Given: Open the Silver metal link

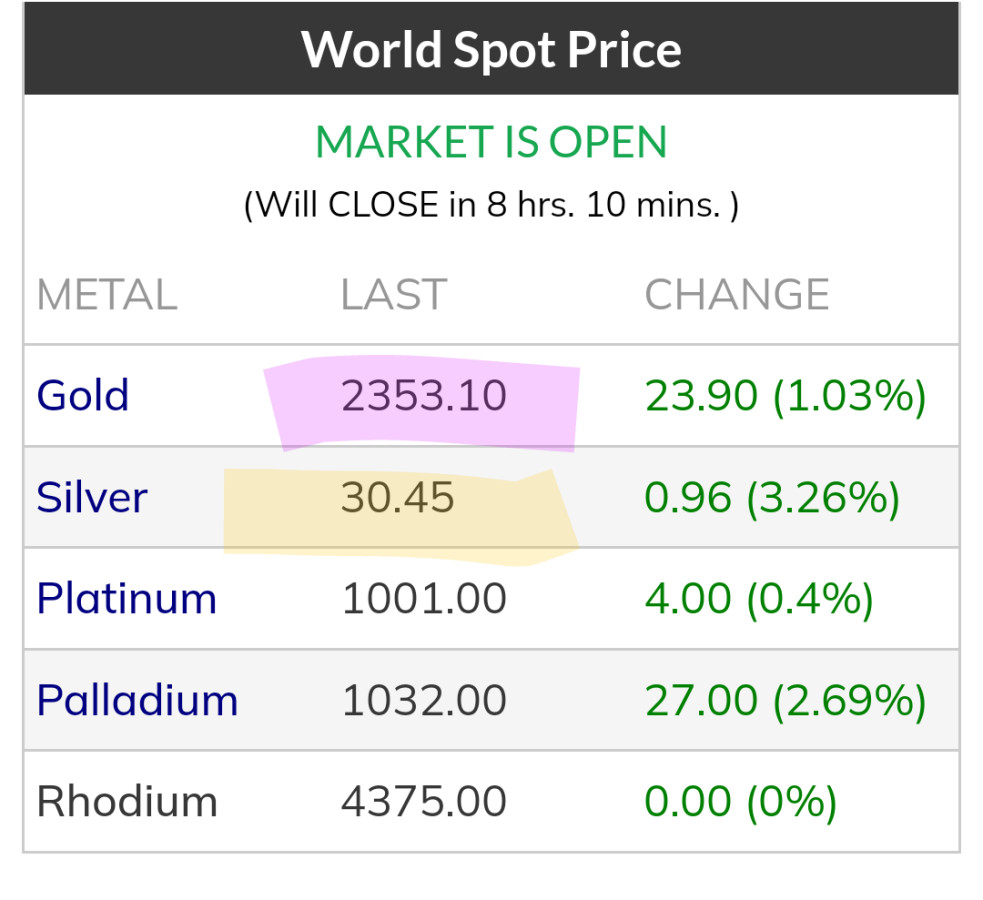Looking at the screenshot, I should [x=92, y=498].
